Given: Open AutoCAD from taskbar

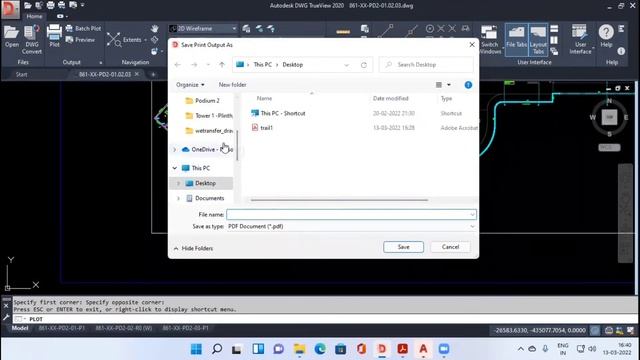Looking at the screenshot, I should point(423,349).
